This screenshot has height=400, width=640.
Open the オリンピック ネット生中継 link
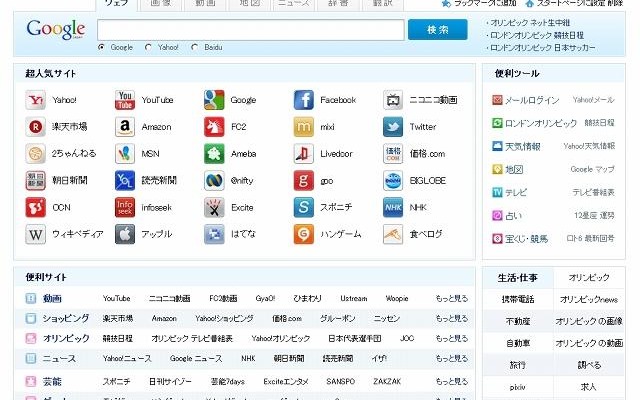pyautogui.click(x=530, y=23)
